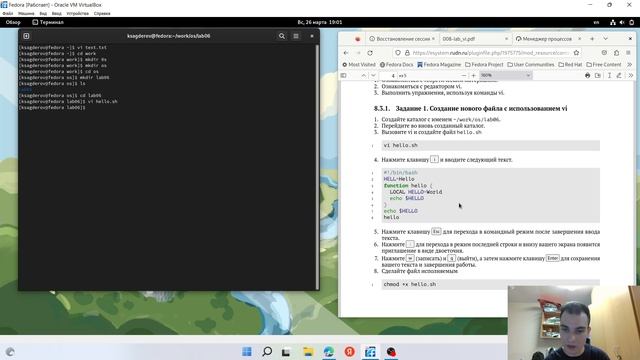The height and width of the screenshot is (360, 640).
Task: Select the PDF text annotation tool
Action: (x=609, y=76)
